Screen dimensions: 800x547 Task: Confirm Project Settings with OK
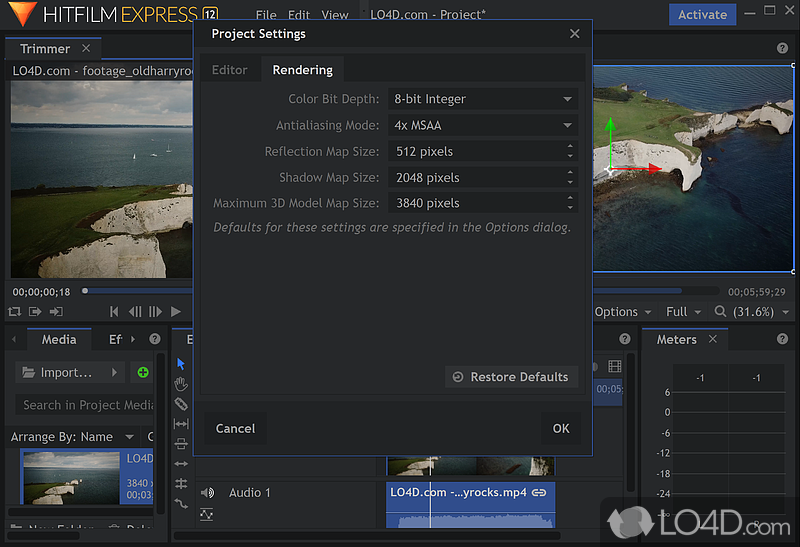pyautogui.click(x=561, y=428)
